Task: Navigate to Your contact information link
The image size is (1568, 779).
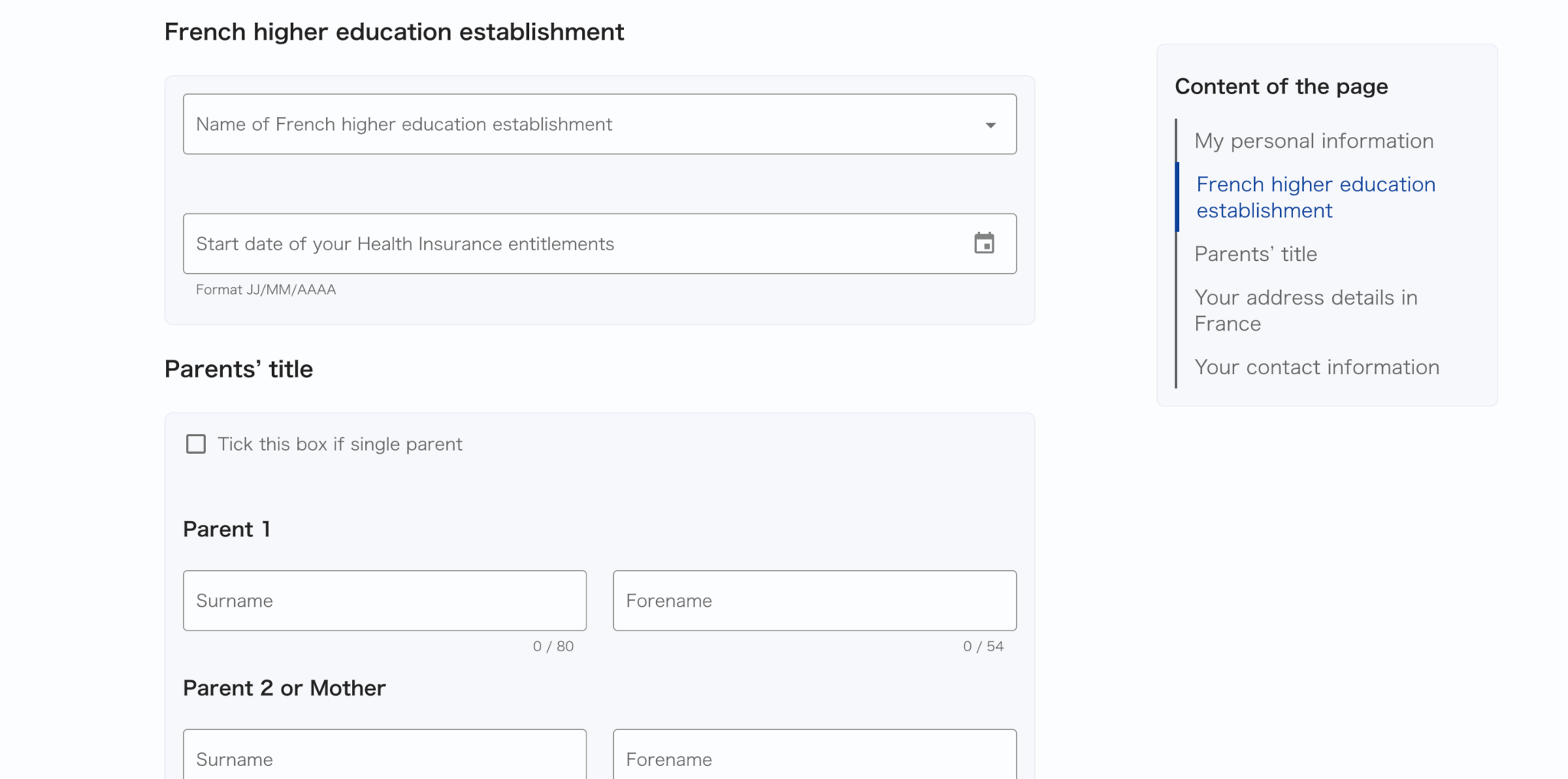Action: [x=1317, y=367]
